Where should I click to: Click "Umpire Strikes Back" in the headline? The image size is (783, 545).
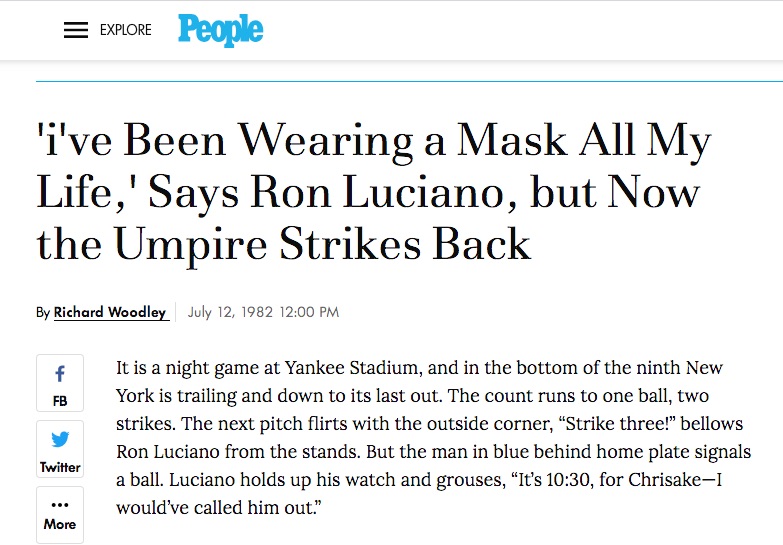point(322,243)
